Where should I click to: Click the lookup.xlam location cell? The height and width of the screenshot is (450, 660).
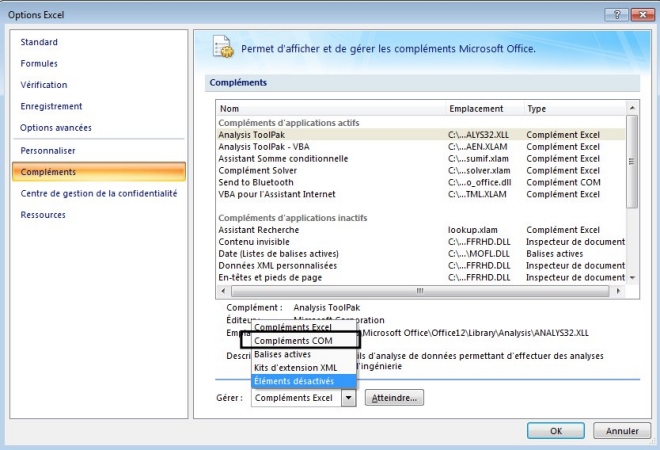[x=472, y=230]
